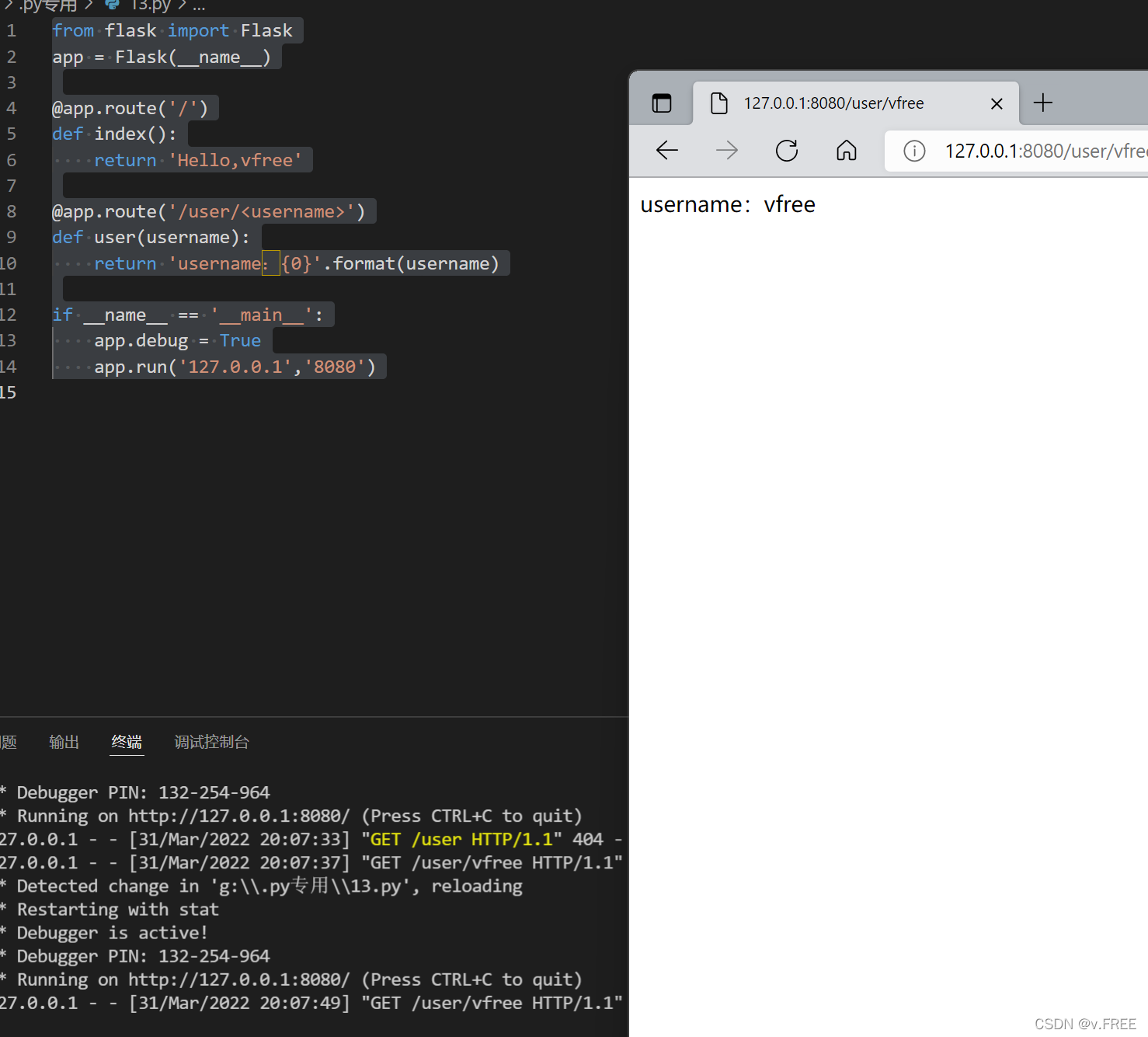
Task: View site information icon in address bar
Action: (x=914, y=151)
